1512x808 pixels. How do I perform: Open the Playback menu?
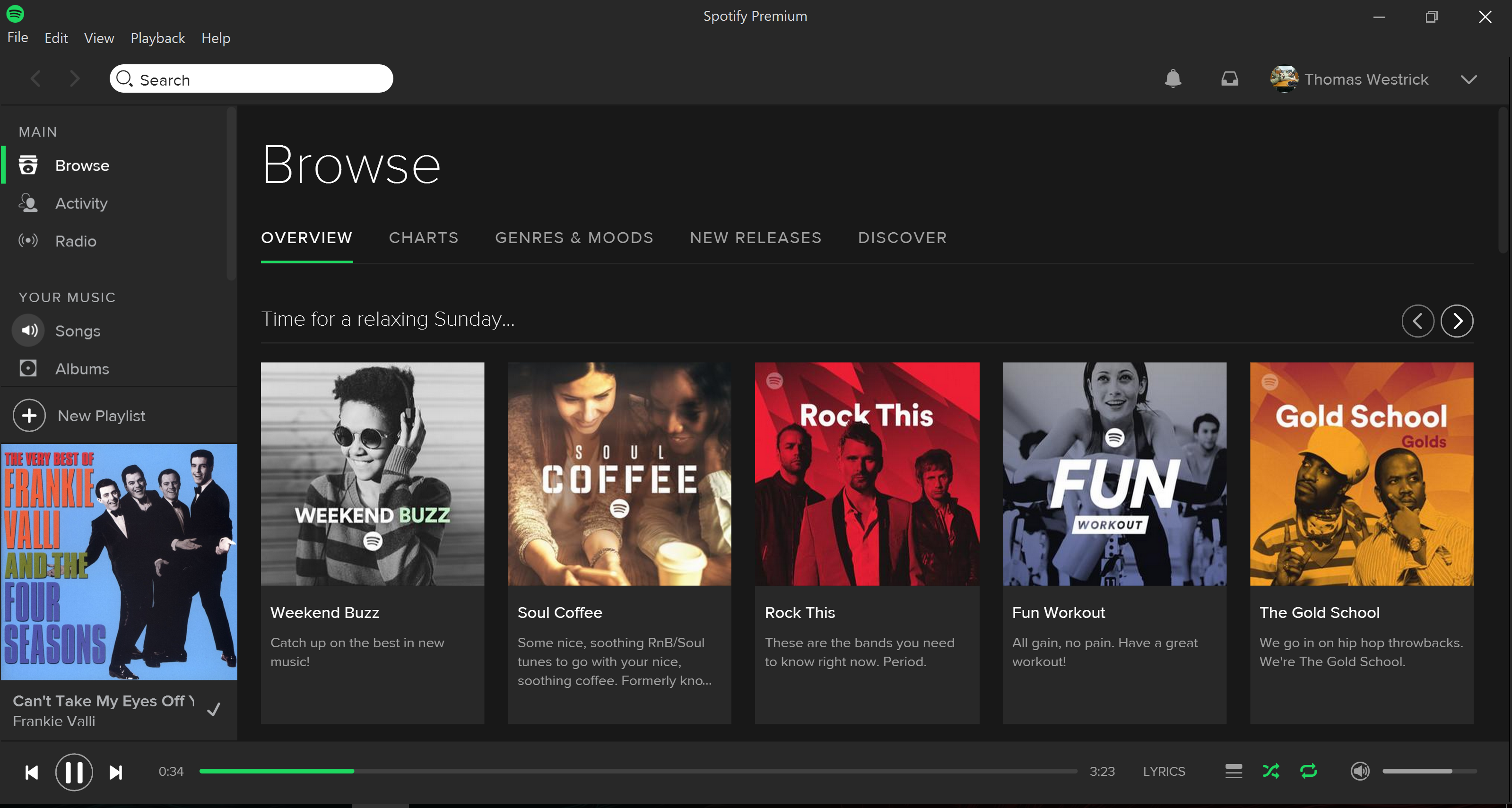157,38
